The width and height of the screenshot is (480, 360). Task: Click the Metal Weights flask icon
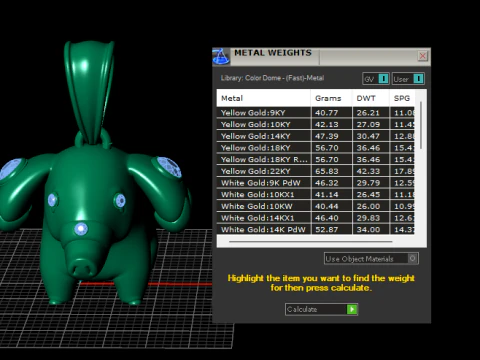point(221,56)
